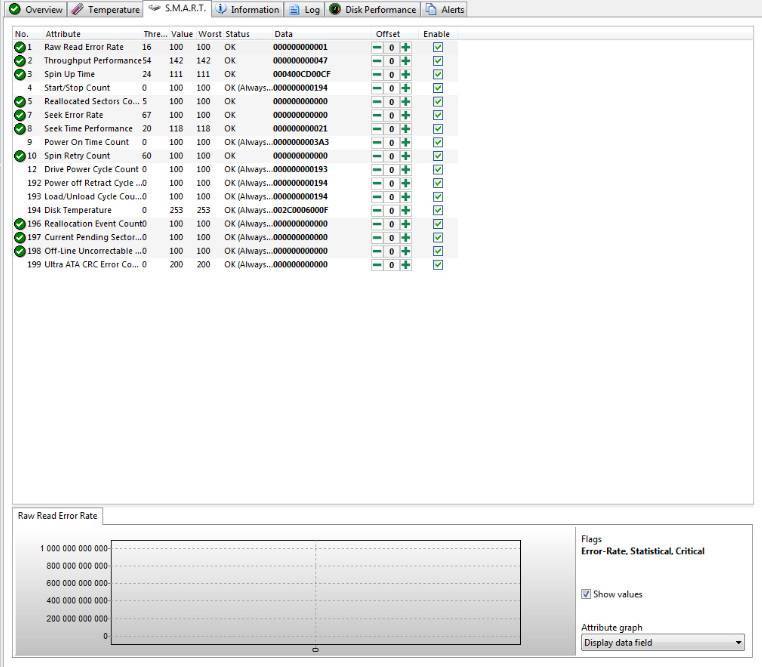The image size is (762, 667).
Task: Increase offset for Power On Time Count
Action: [x=406, y=143]
